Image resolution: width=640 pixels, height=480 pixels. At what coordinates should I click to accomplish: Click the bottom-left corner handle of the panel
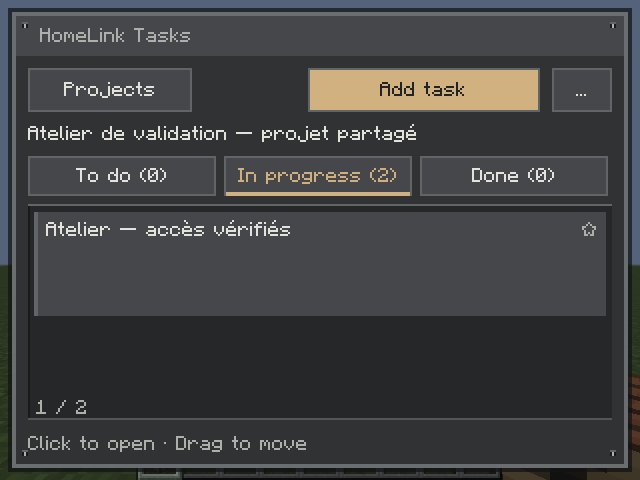coord(25,453)
